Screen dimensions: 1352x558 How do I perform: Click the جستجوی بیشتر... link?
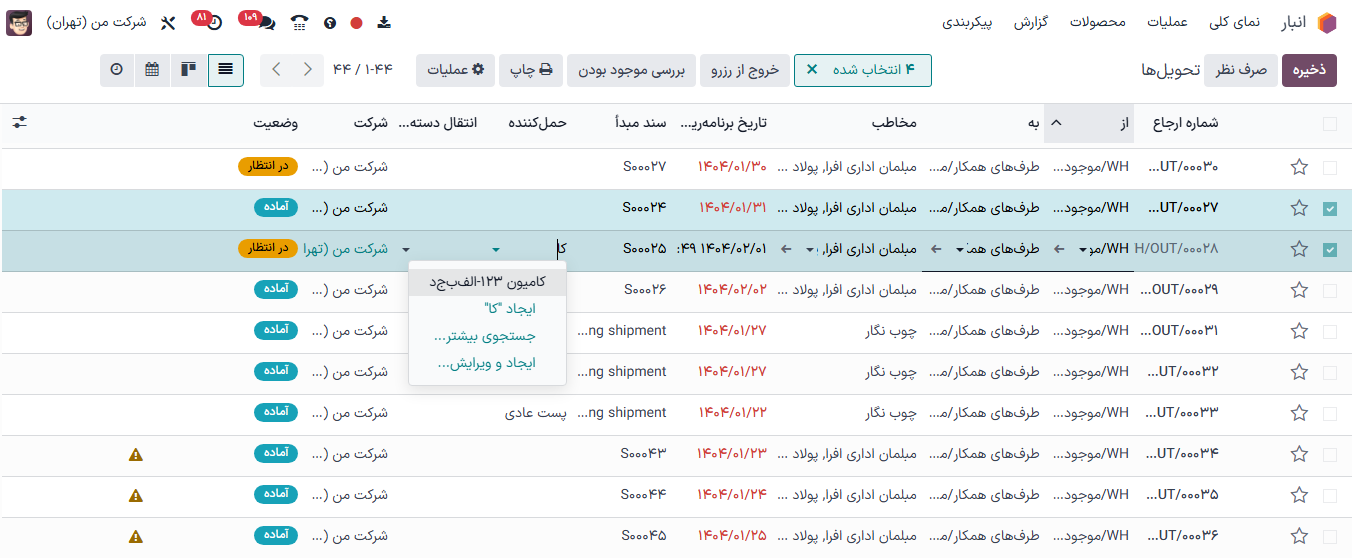click(485, 336)
